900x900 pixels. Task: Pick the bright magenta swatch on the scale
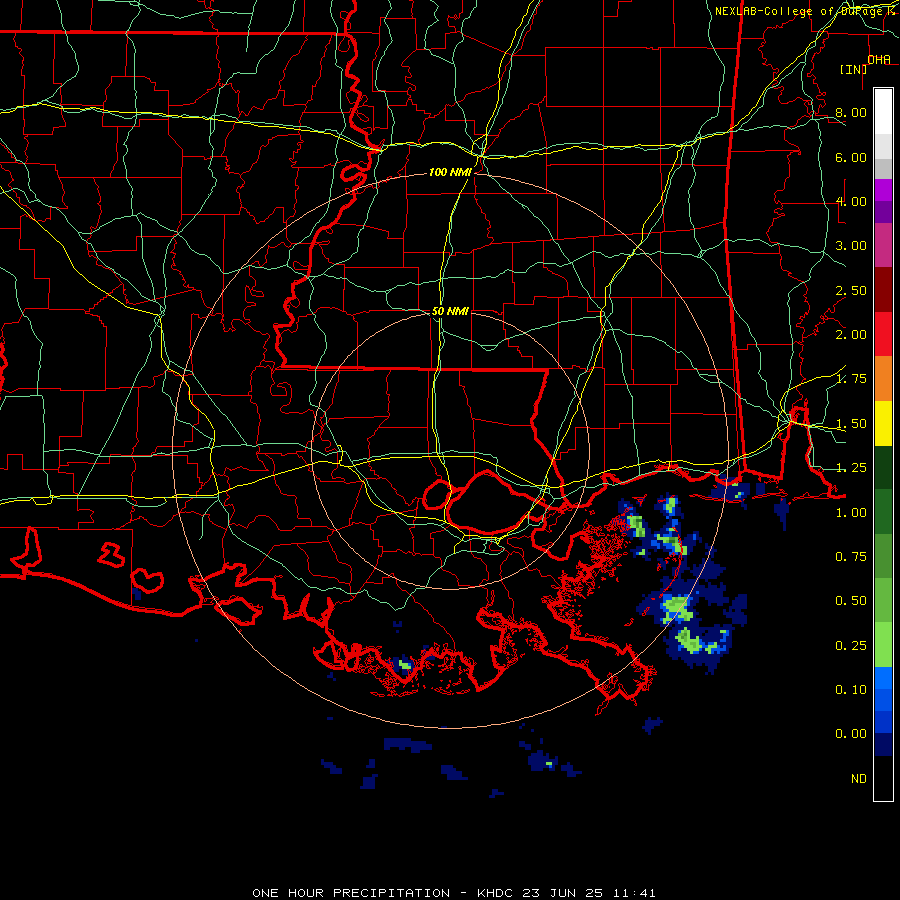[x=883, y=190]
